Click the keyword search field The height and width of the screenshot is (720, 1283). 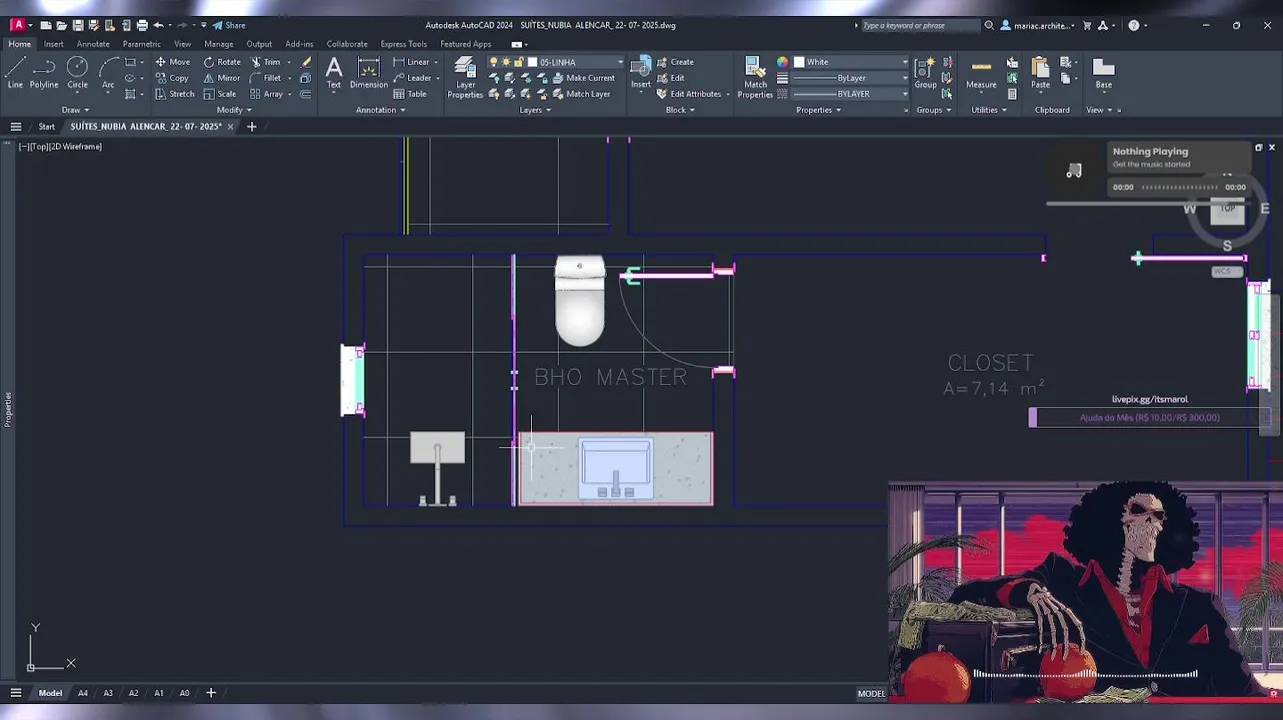(919, 25)
